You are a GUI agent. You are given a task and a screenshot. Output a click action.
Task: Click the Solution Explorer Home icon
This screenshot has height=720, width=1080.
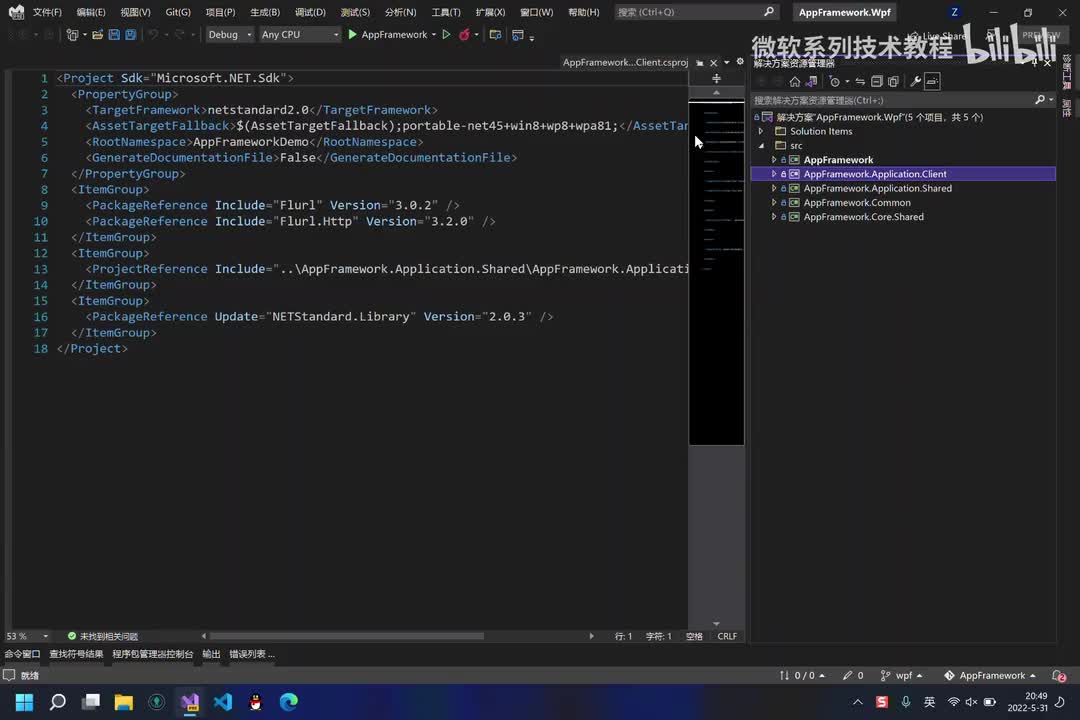[x=795, y=81]
